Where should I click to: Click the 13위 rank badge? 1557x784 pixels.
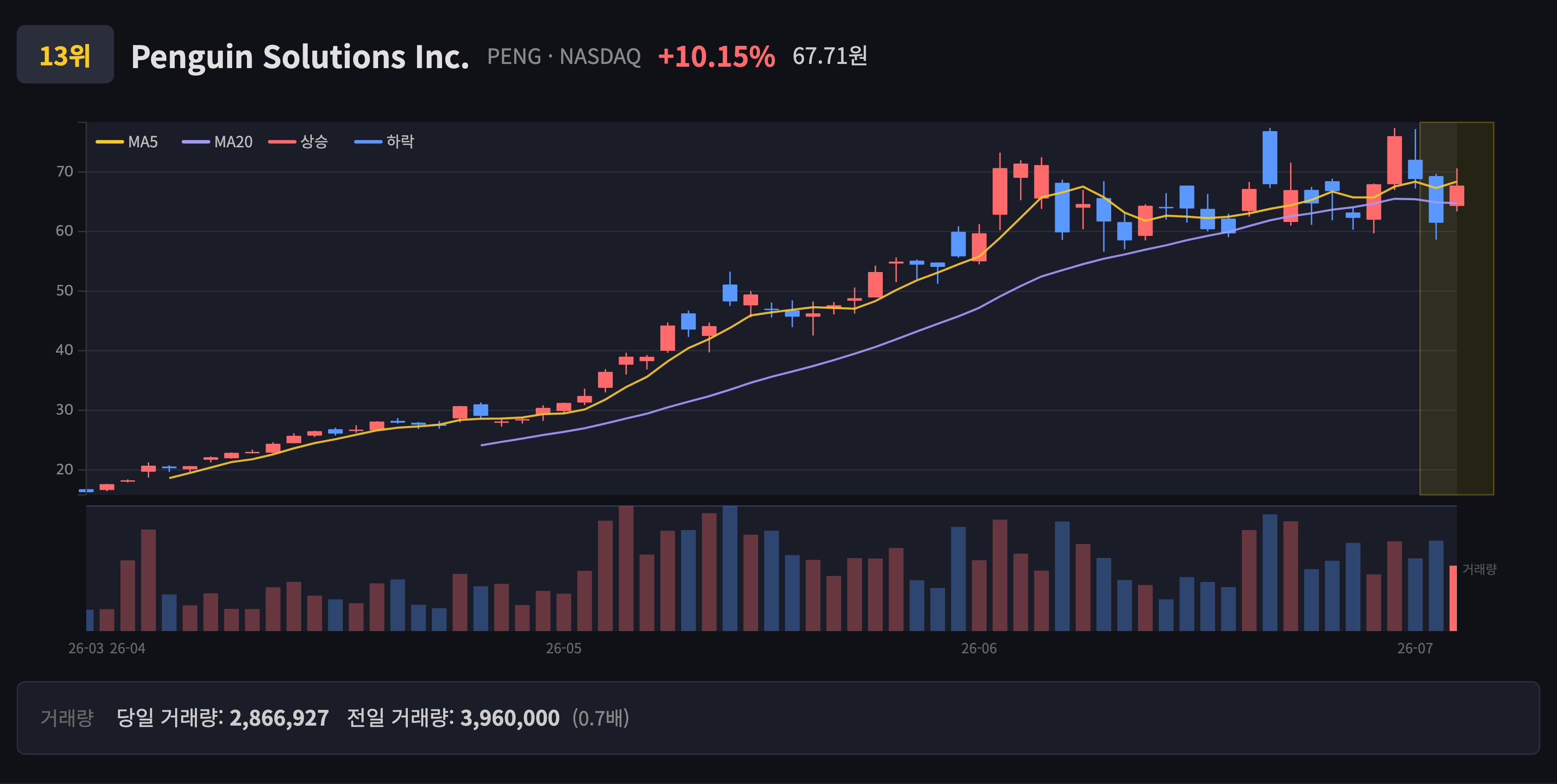65,54
